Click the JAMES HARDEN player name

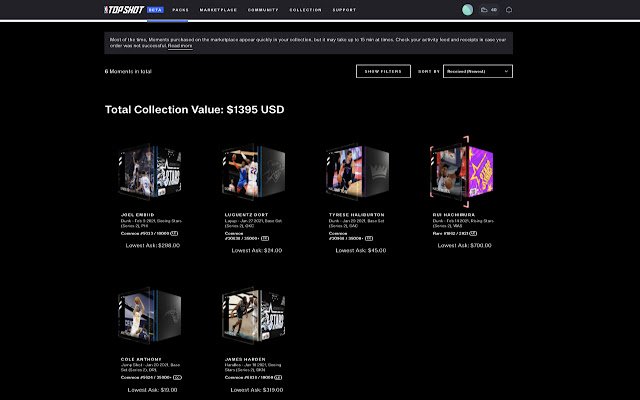[245, 359]
